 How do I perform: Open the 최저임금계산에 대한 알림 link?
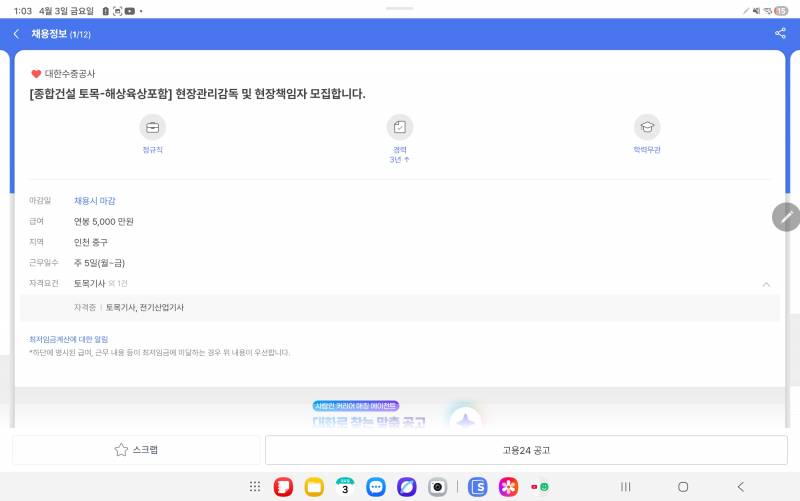pos(68,339)
